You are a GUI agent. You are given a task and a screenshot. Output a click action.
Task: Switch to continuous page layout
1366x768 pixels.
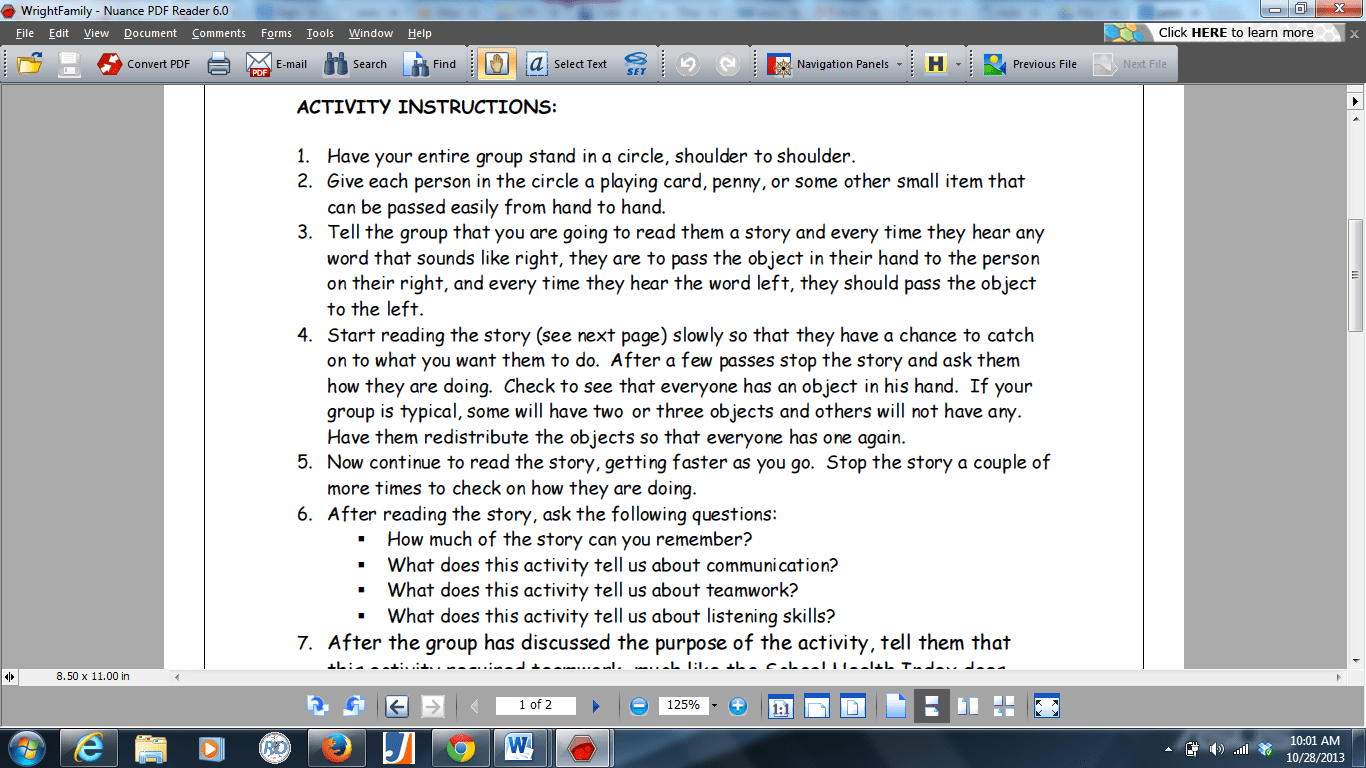(x=932, y=706)
